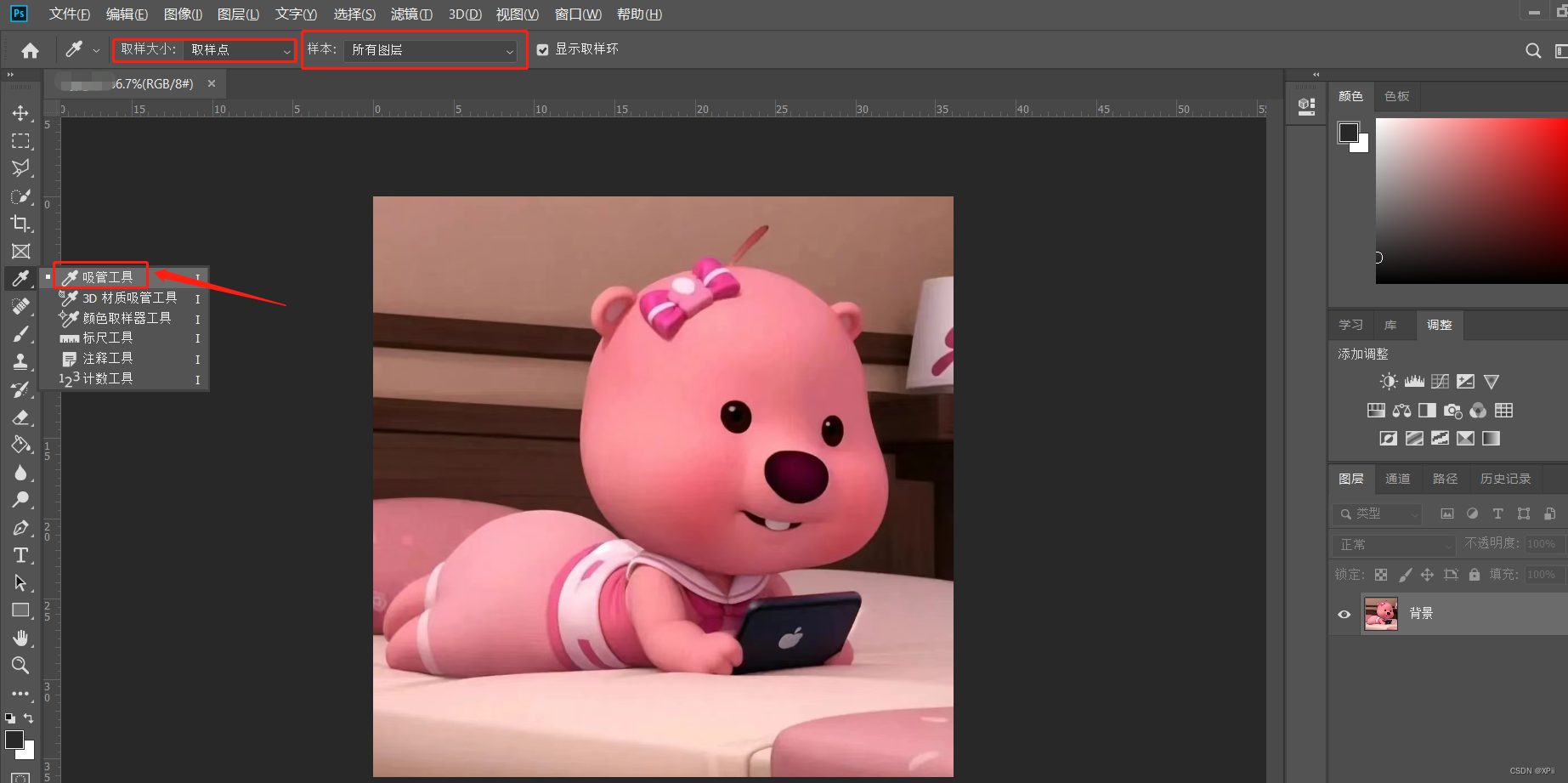Viewport: 1568px width, 783px height.
Task: Select the Clone Stamp tool
Action: pos(20,361)
